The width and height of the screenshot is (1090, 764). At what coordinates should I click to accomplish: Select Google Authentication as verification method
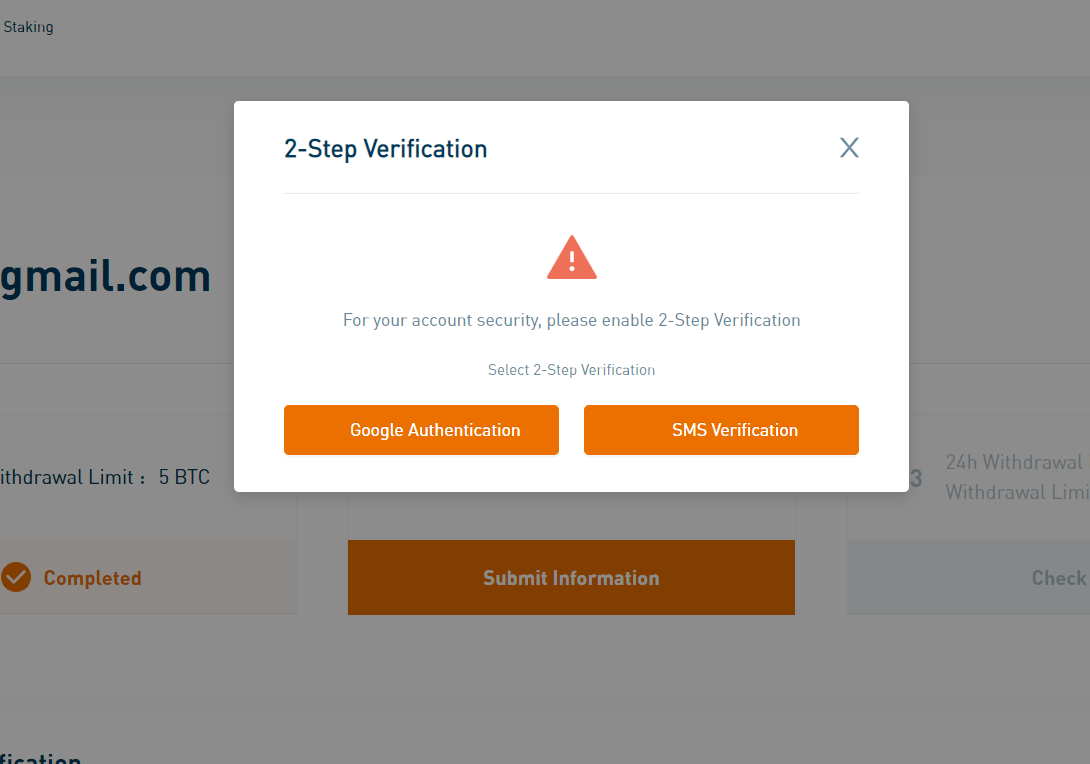421,429
